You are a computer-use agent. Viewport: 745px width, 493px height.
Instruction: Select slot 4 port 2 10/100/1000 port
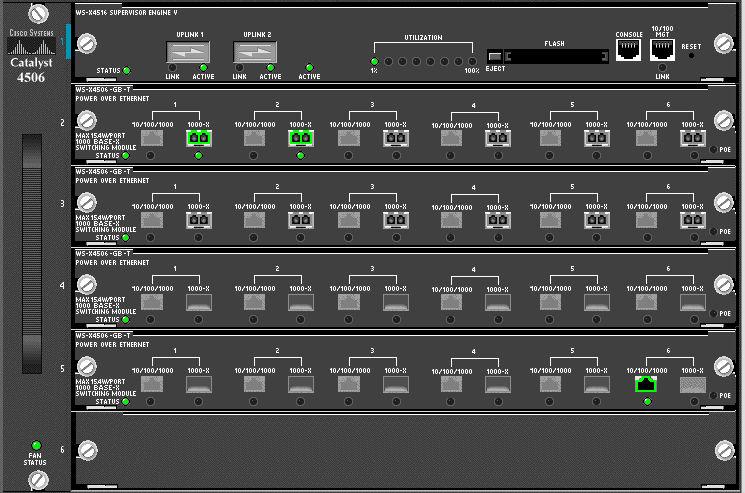(254, 302)
